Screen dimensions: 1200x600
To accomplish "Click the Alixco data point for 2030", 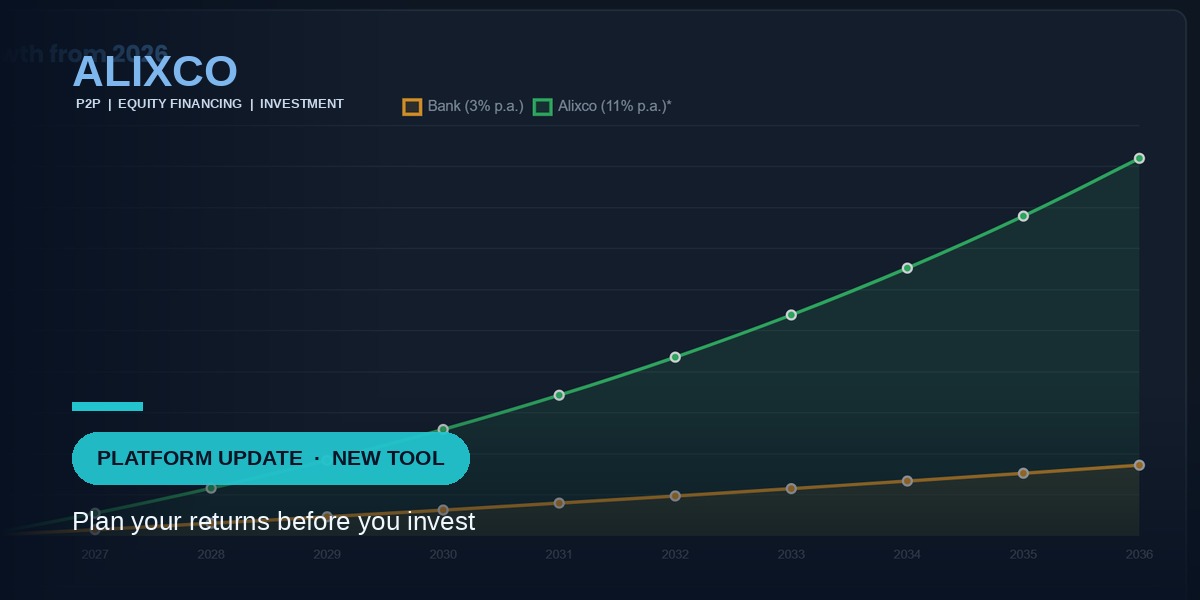I will 443,429.
